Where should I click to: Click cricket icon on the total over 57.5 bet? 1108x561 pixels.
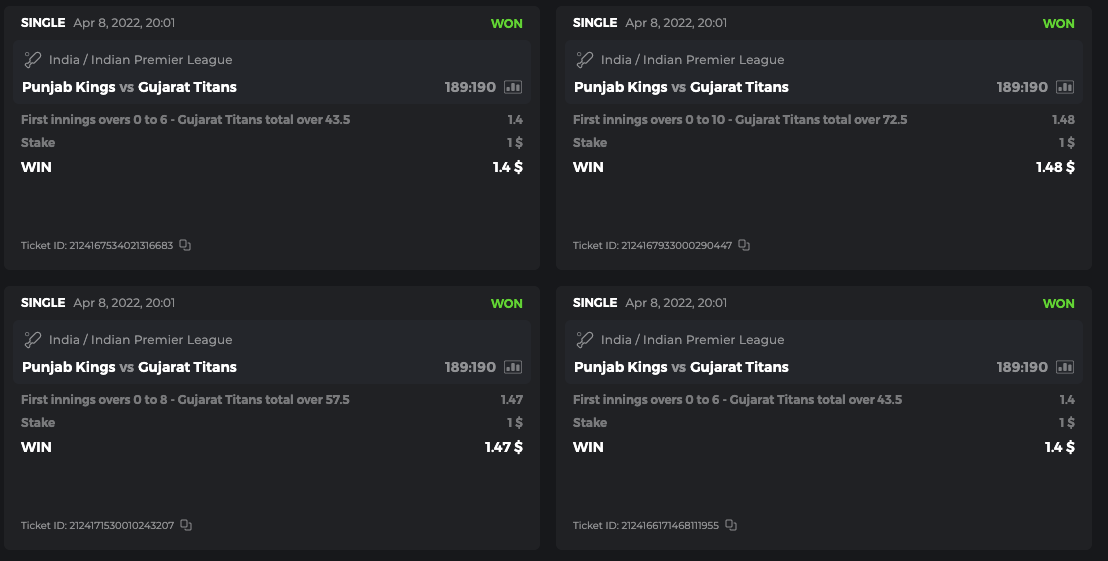[33, 340]
